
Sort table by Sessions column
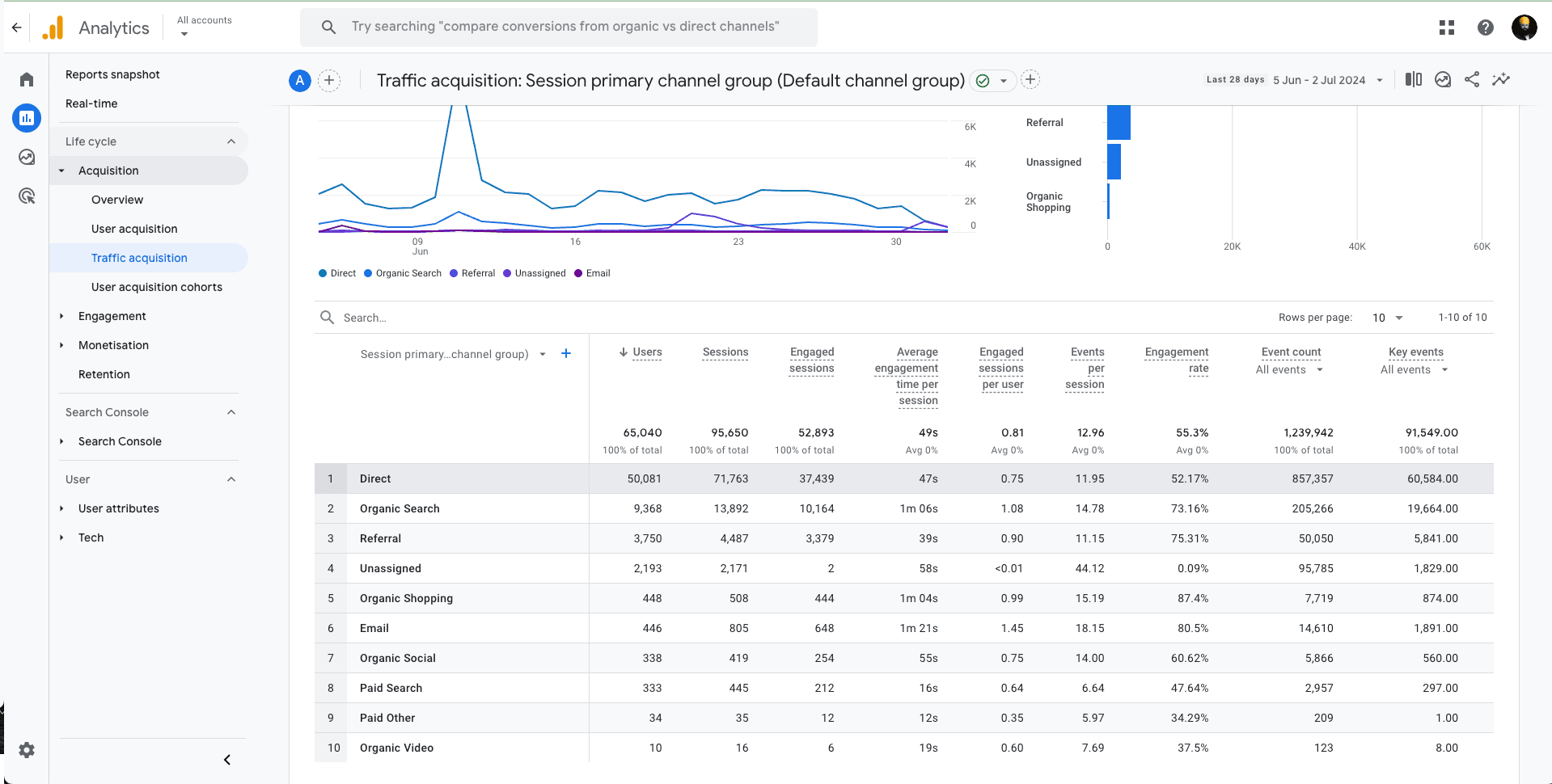(725, 352)
